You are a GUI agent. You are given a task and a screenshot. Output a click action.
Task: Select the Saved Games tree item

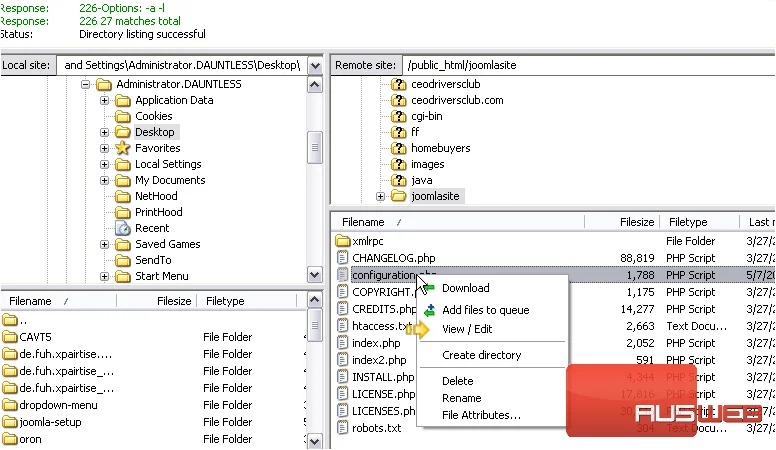pyautogui.click(x=168, y=244)
